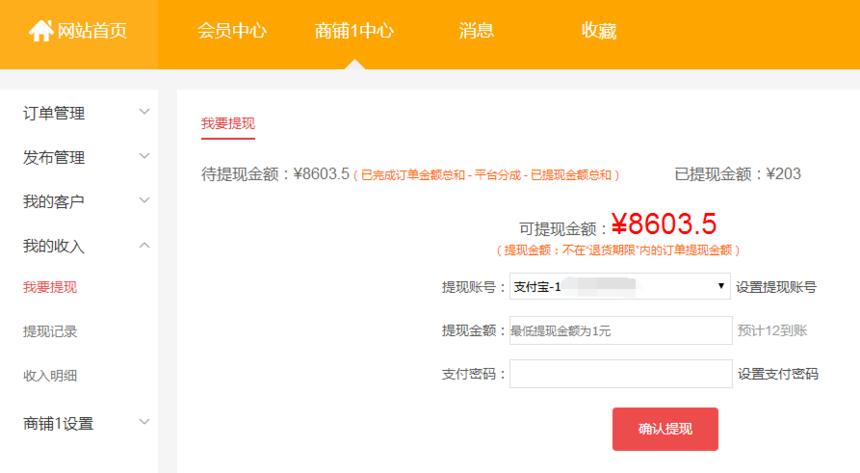Expand the 商铺1设置 sidebar chevron

coord(144,422)
